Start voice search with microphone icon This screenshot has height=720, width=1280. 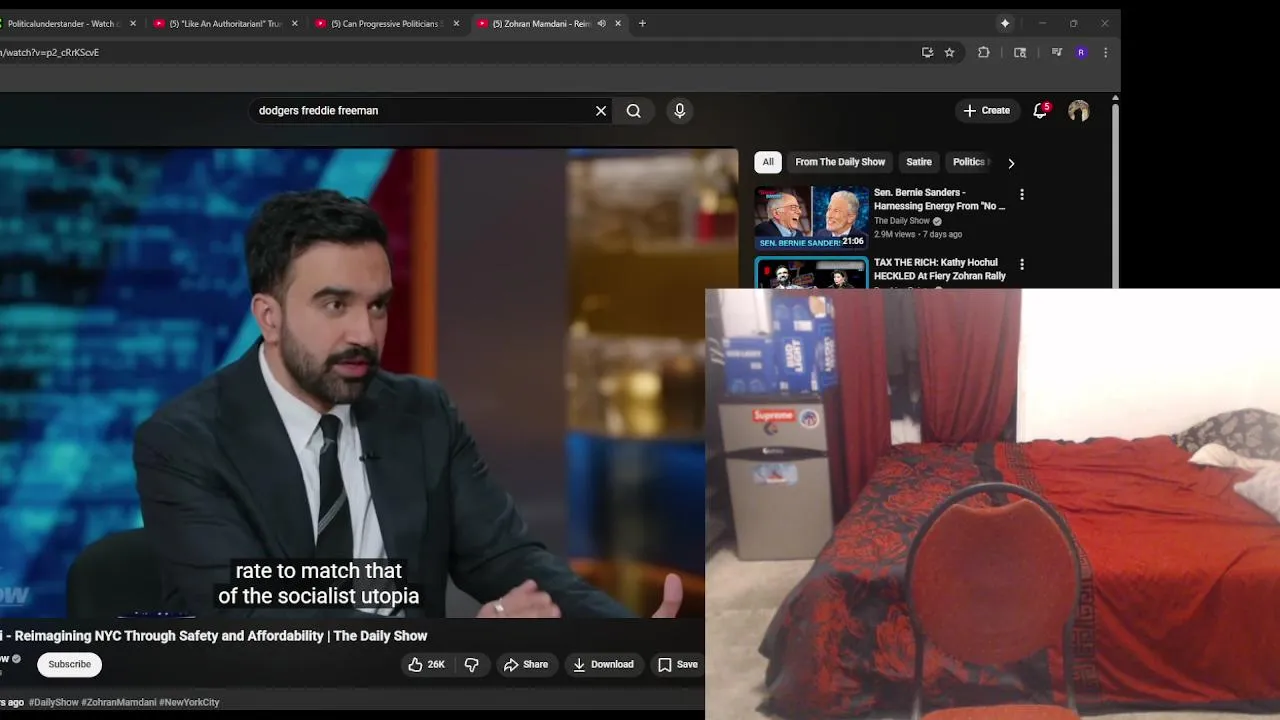(680, 111)
